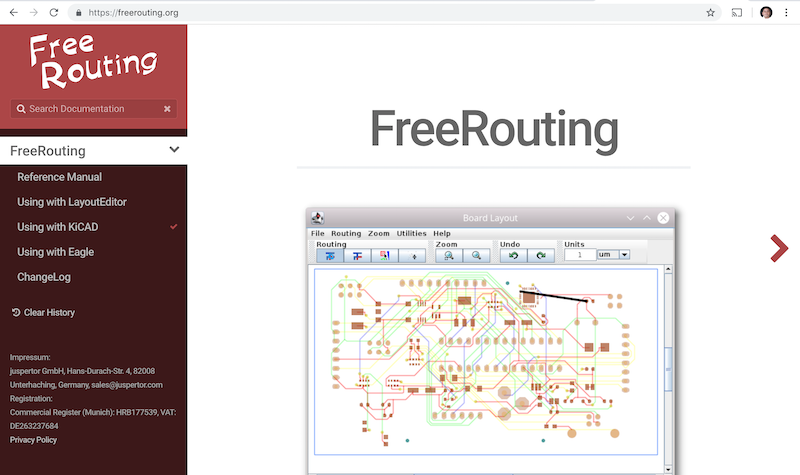Screen dimensions: 800x475
Task: Open the um units dropdown
Action: [x=624, y=255]
